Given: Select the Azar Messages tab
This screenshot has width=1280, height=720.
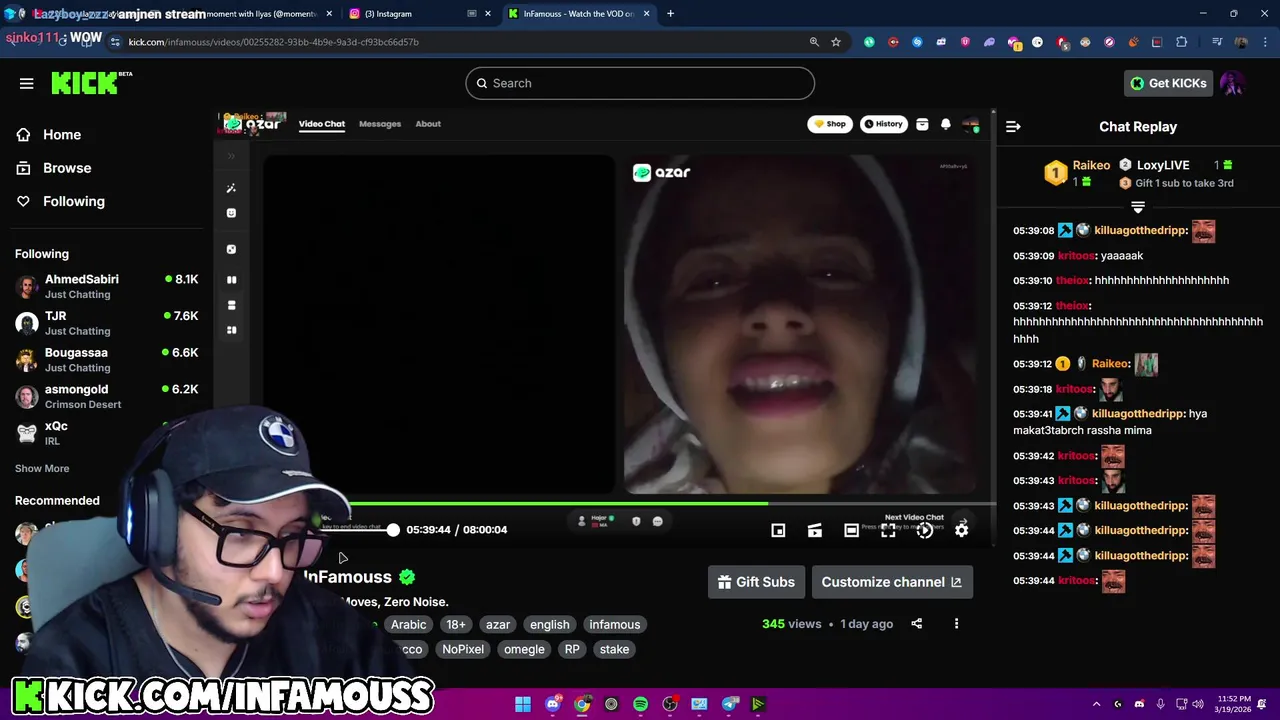Looking at the screenshot, I should click(x=380, y=124).
